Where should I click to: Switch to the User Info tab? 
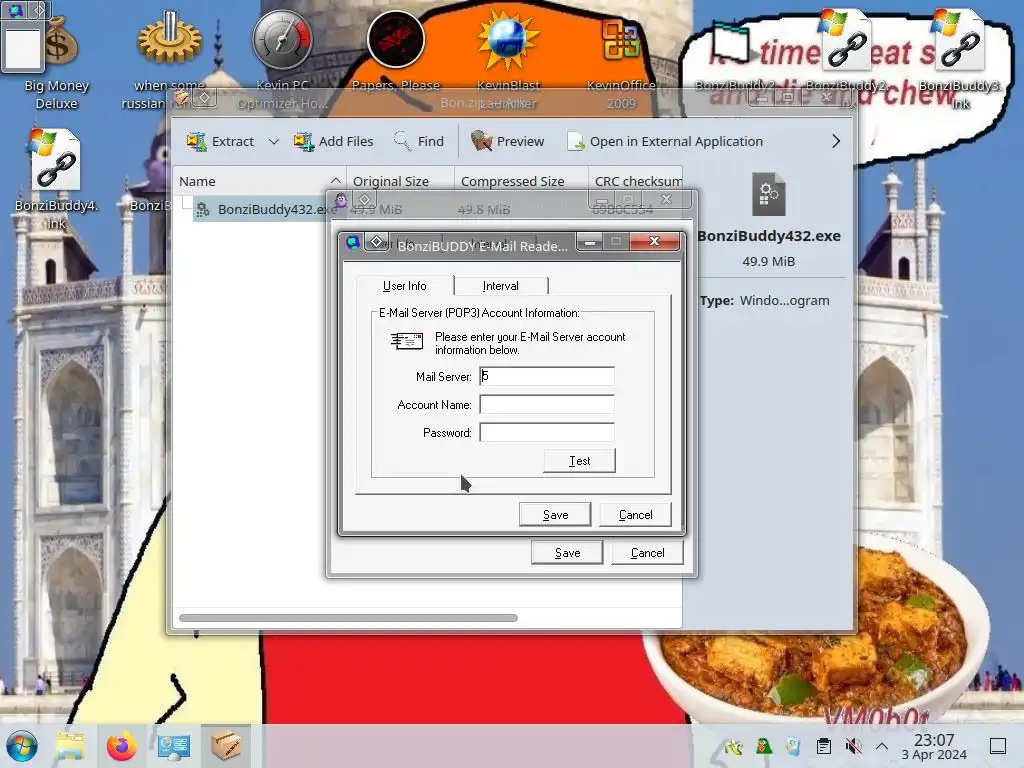[x=404, y=286]
